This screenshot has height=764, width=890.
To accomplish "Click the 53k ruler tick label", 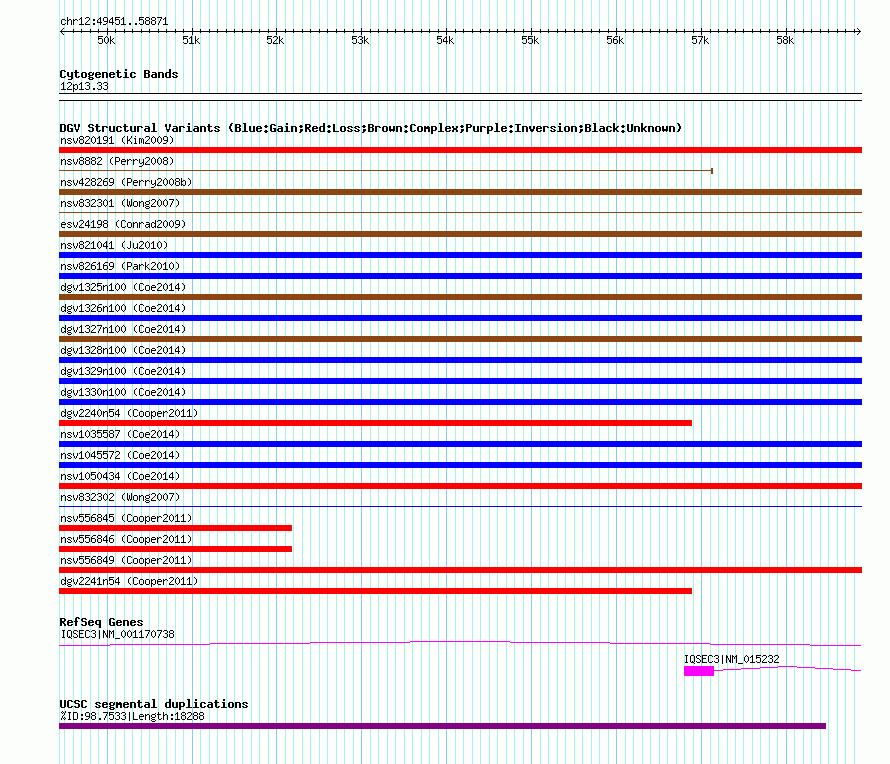I will (360, 40).
